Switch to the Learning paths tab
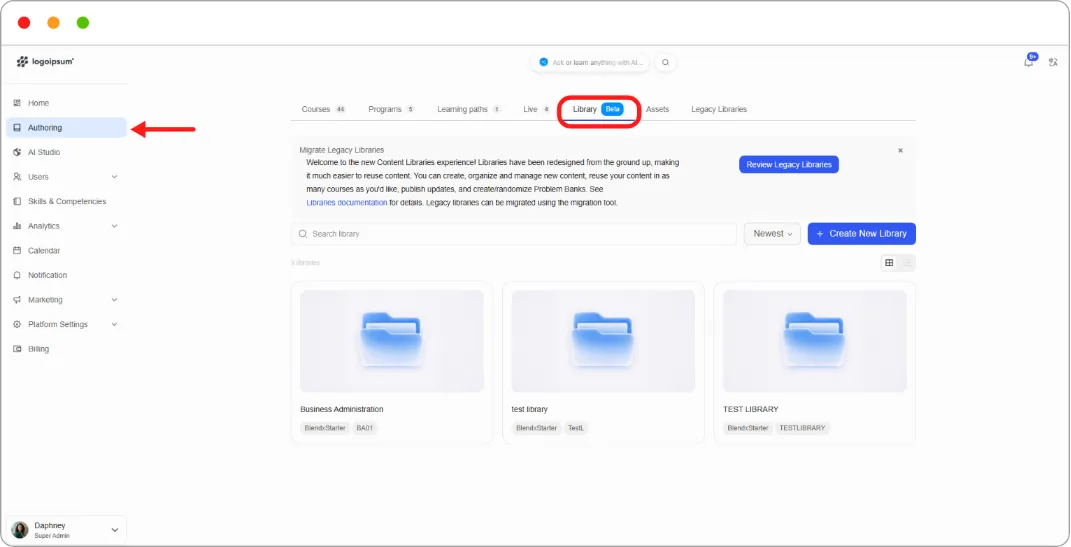1071x547 pixels. (x=469, y=109)
